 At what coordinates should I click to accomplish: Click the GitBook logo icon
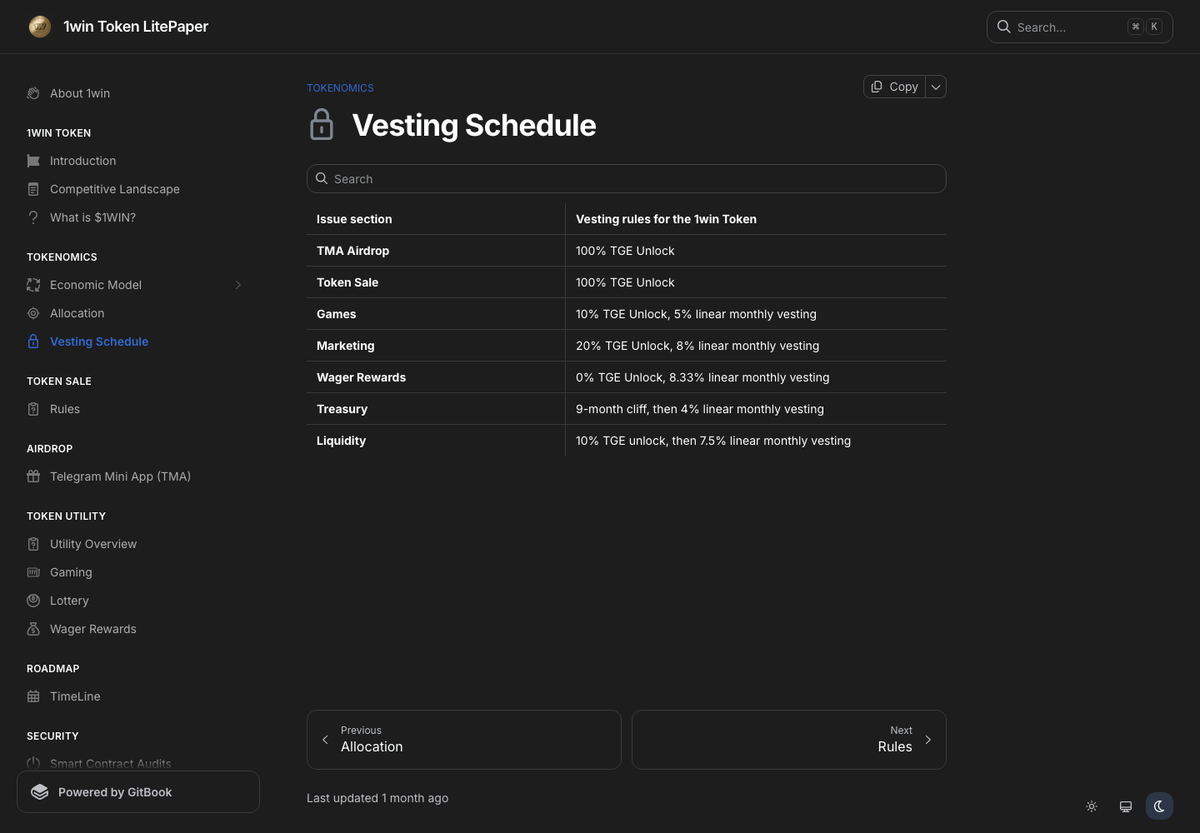point(40,792)
